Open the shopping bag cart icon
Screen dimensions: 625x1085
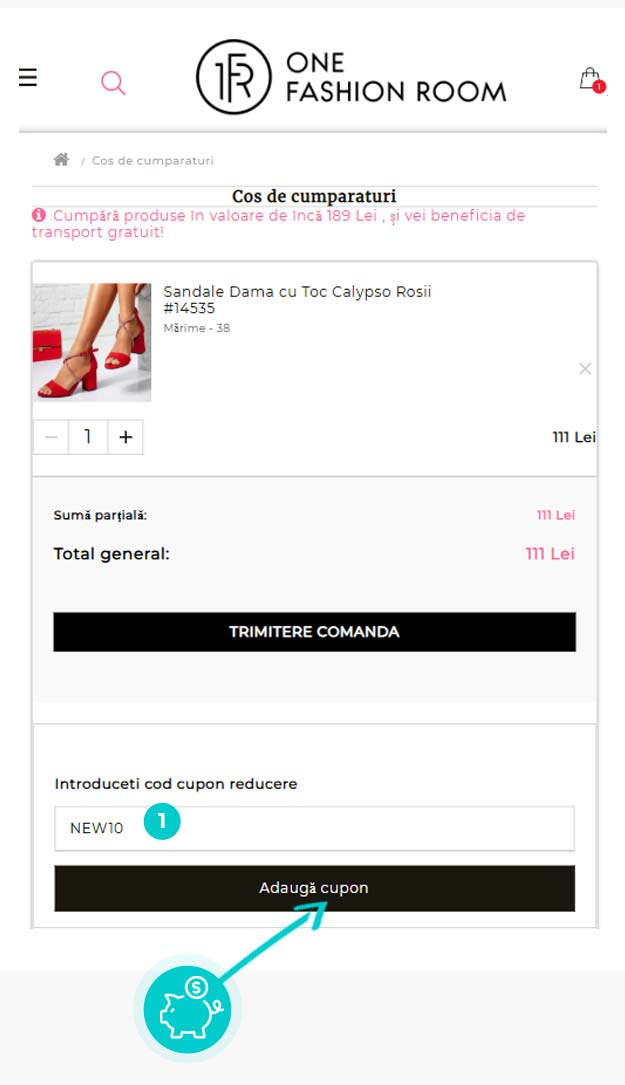click(x=591, y=79)
